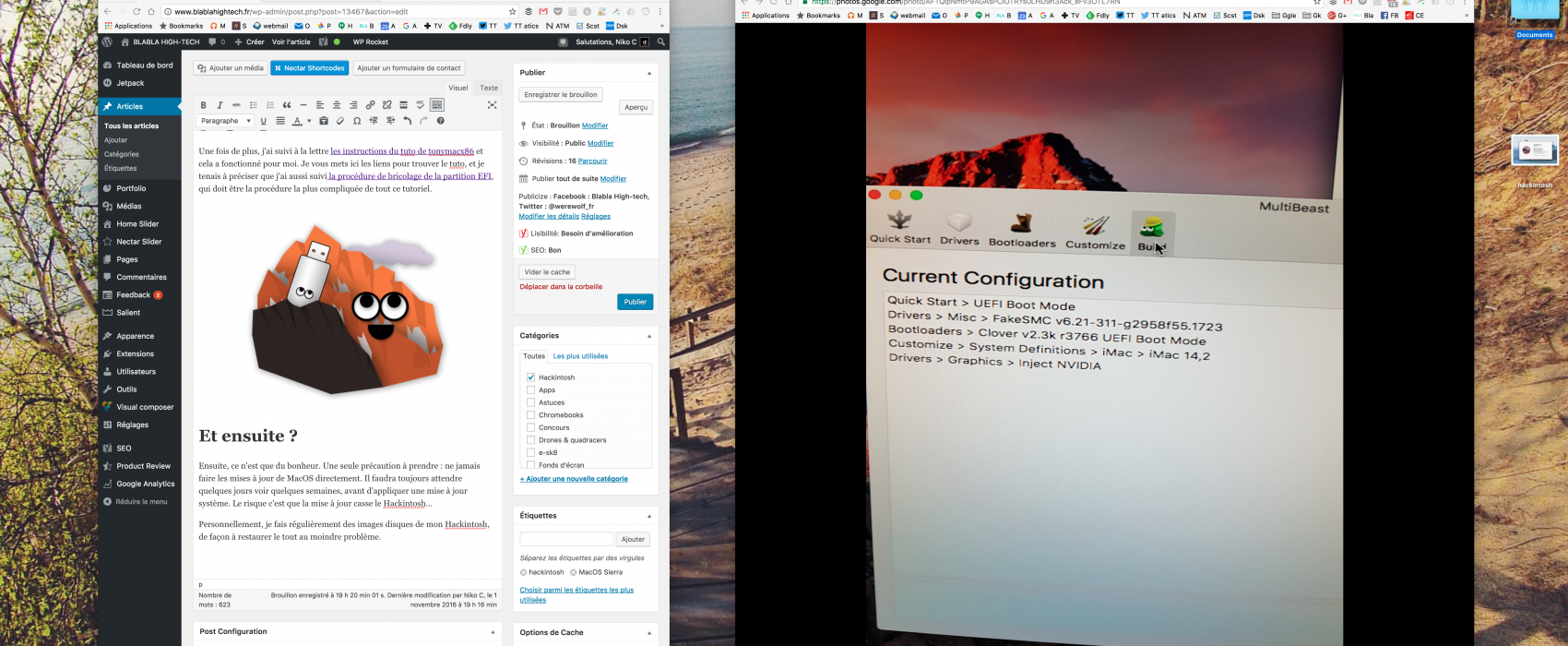Increase the paragraph indent

pos(390,121)
